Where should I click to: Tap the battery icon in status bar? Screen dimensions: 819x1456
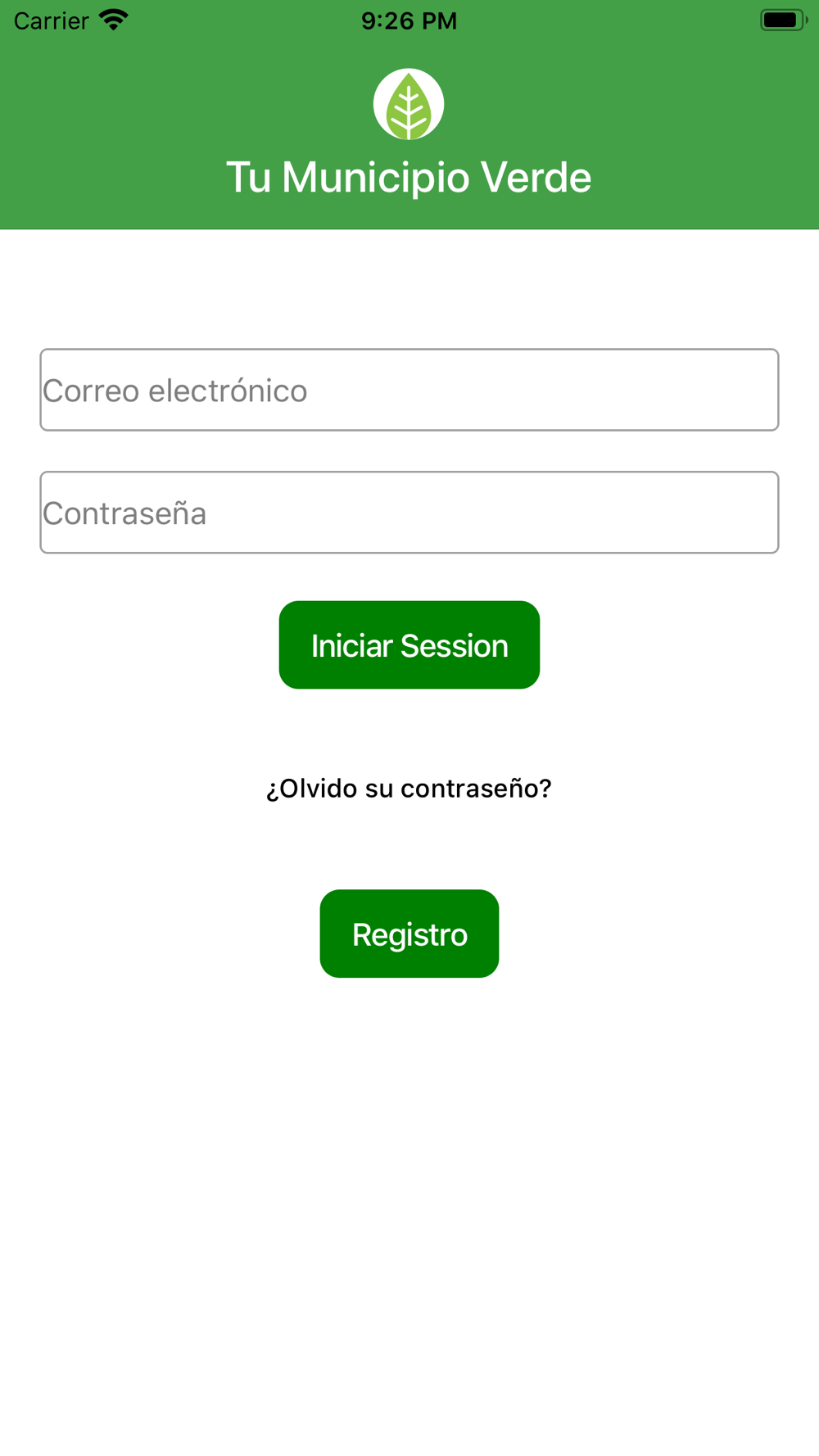click(784, 20)
